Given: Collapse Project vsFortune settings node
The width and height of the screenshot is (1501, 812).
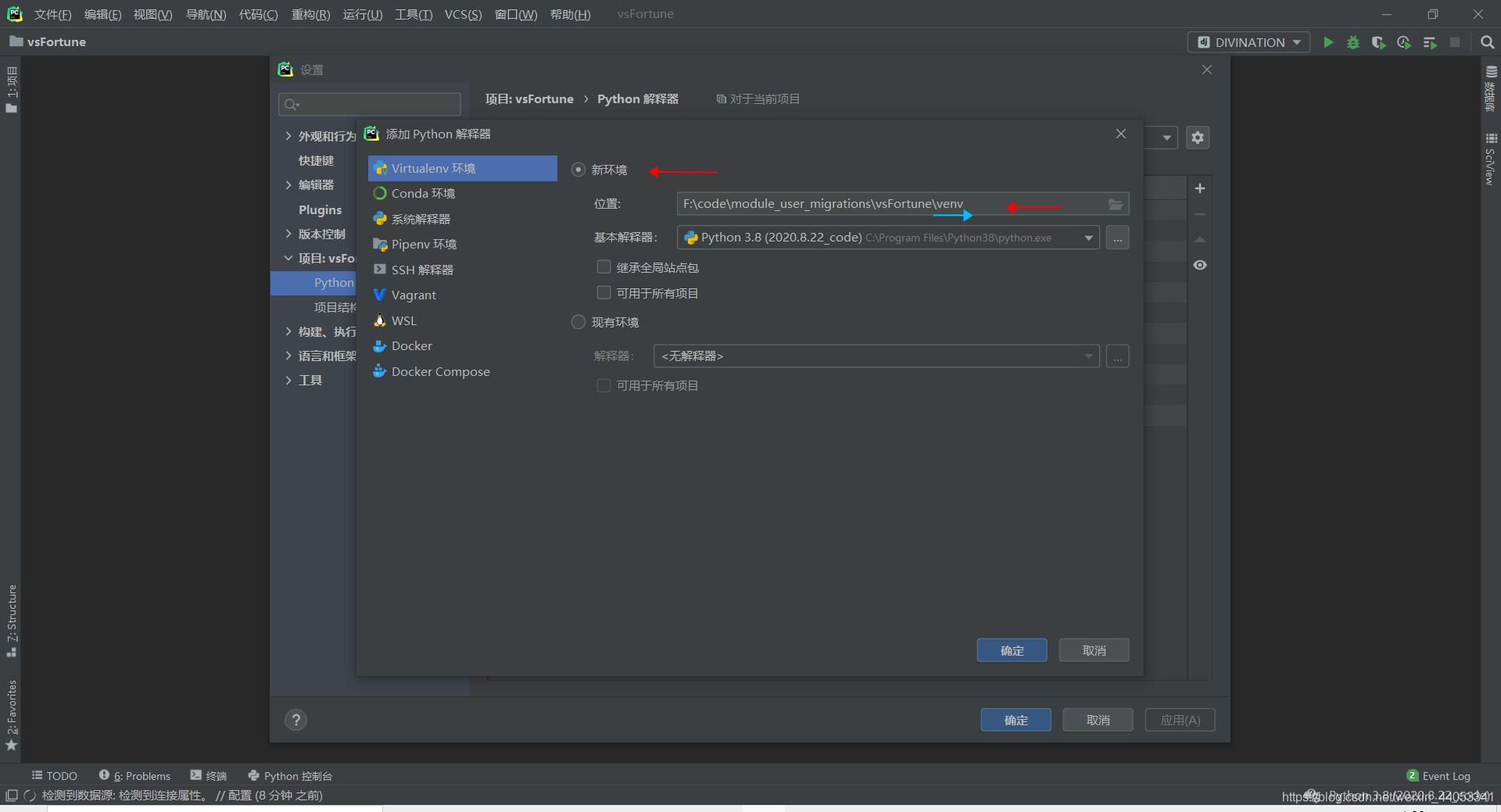Looking at the screenshot, I should click(x=288, y=258).
